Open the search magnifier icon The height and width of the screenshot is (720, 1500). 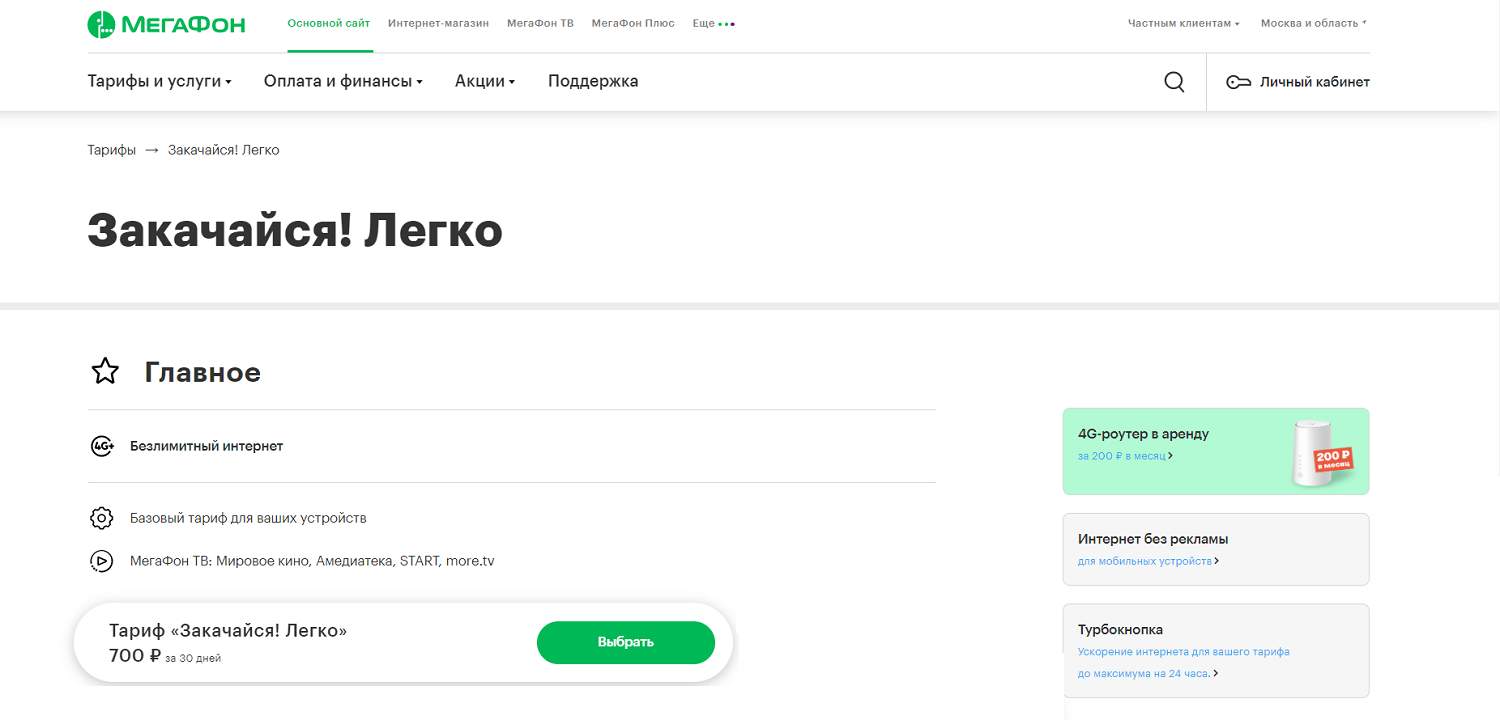(x=1174, y=82)
